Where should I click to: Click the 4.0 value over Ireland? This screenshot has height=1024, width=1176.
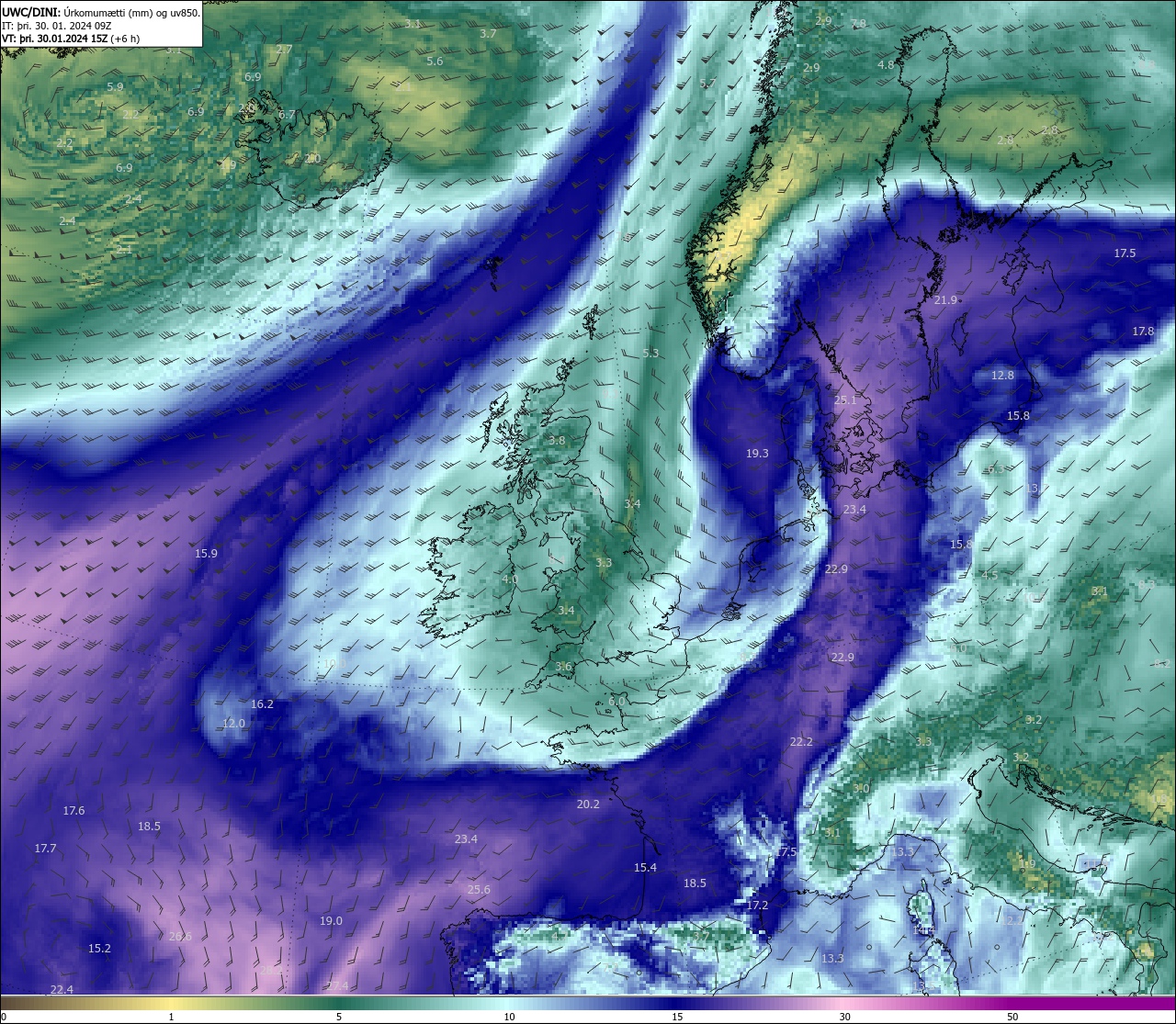pyautogui.click(x=510, y=580)
